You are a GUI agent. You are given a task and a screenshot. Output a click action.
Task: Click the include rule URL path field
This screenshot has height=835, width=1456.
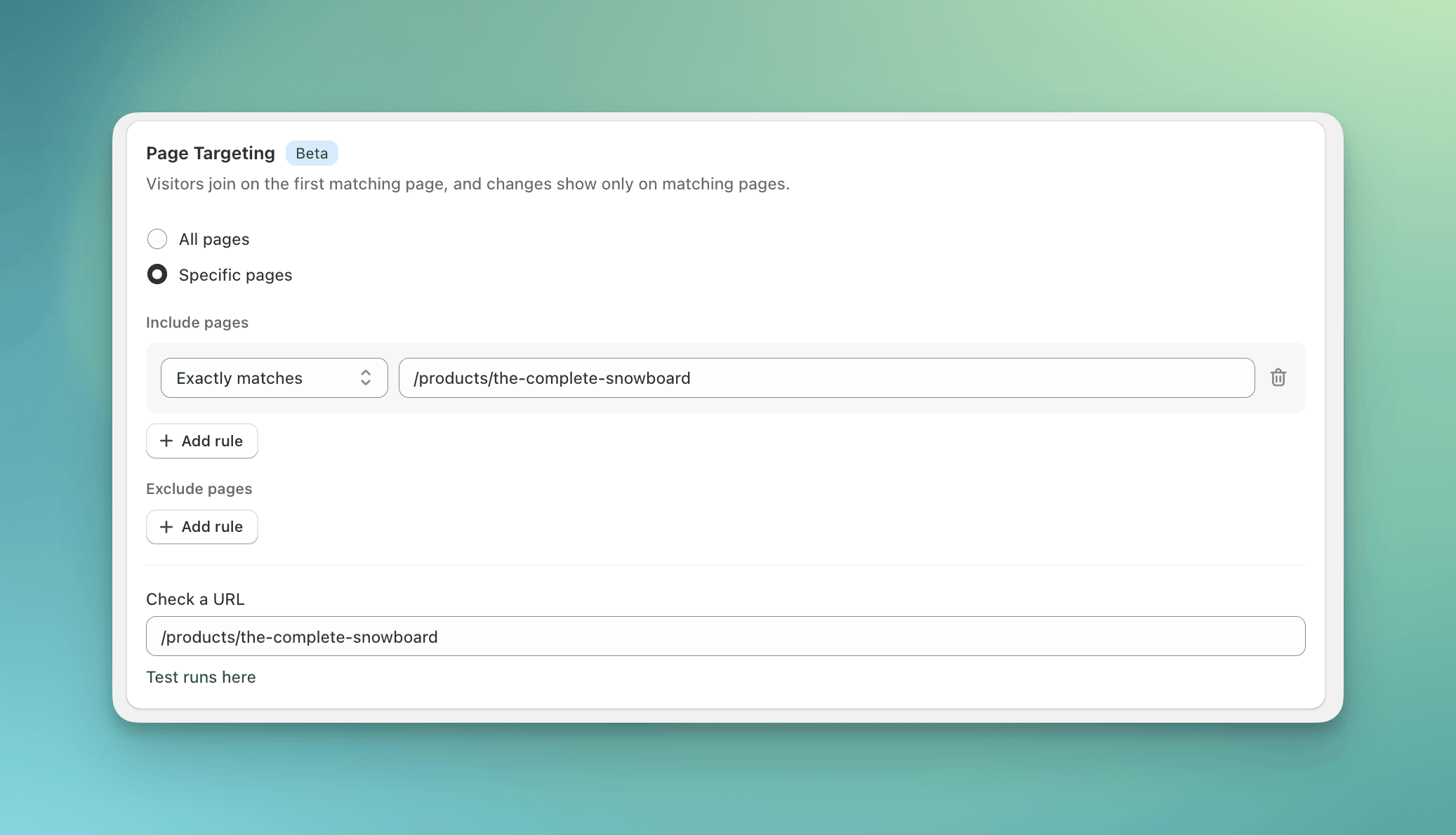click(826, 378)
